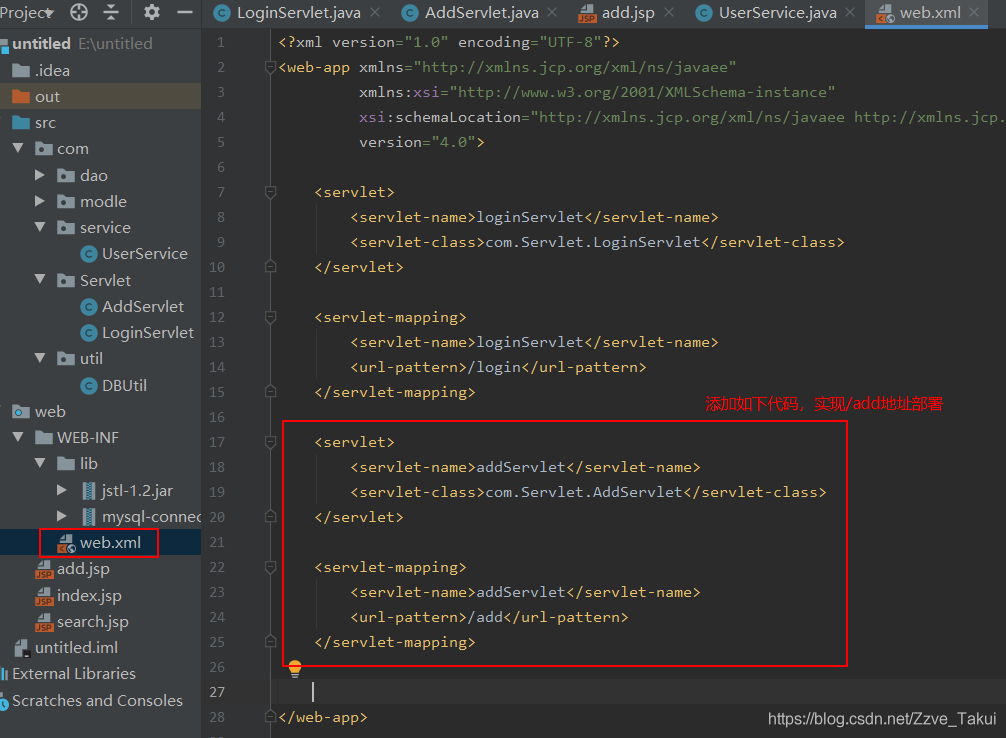Select index.jsp in the project tree
Screen dimensions: 1006x738
(89, 595)
